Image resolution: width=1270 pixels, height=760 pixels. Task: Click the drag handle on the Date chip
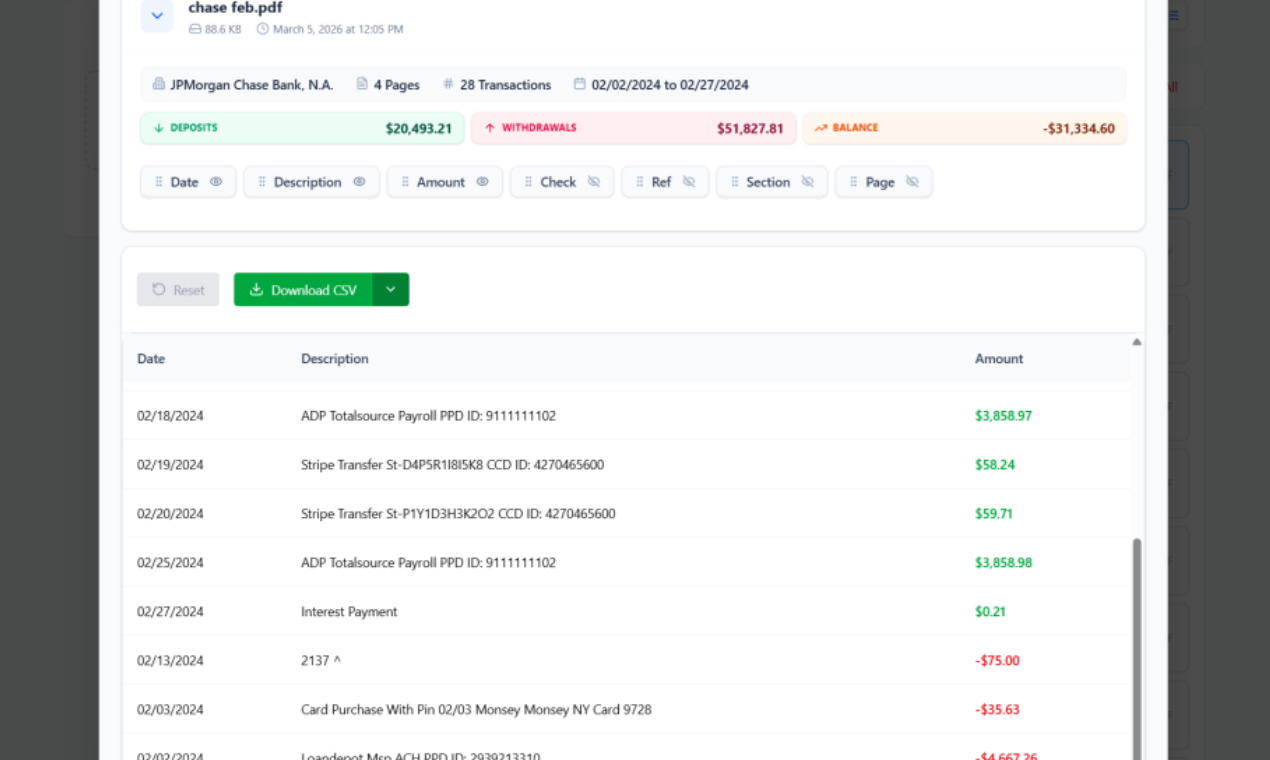[x=158, y=182]
